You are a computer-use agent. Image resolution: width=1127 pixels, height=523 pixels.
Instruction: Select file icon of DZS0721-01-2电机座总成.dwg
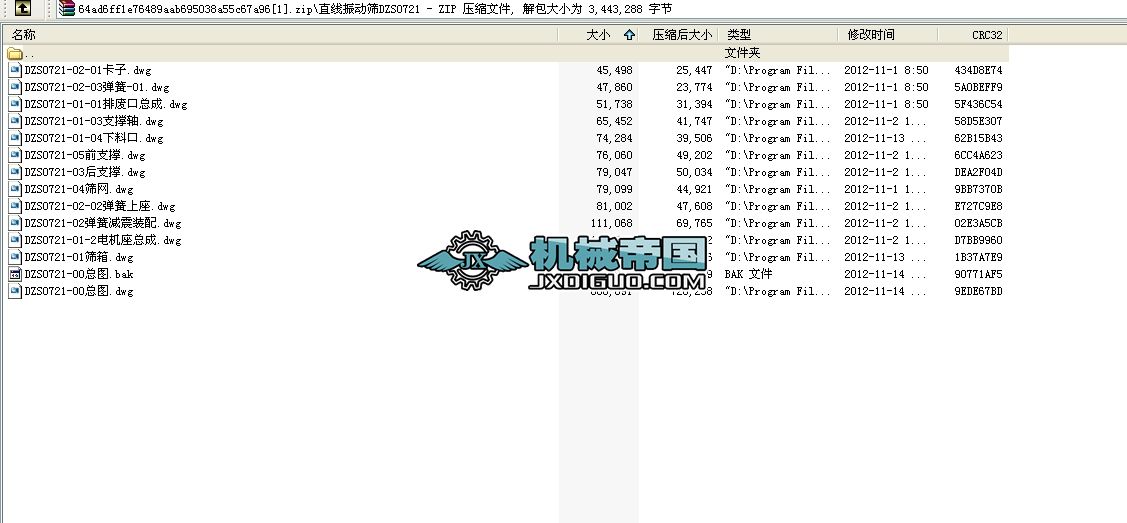click(x=15, y=240)
